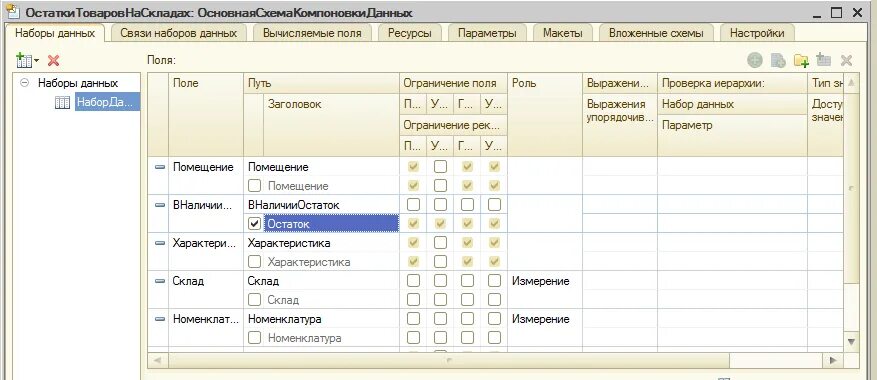This screenshot has height=380, width=877.
Task: Collapse the Помещение field row
Action: point(160,167)
